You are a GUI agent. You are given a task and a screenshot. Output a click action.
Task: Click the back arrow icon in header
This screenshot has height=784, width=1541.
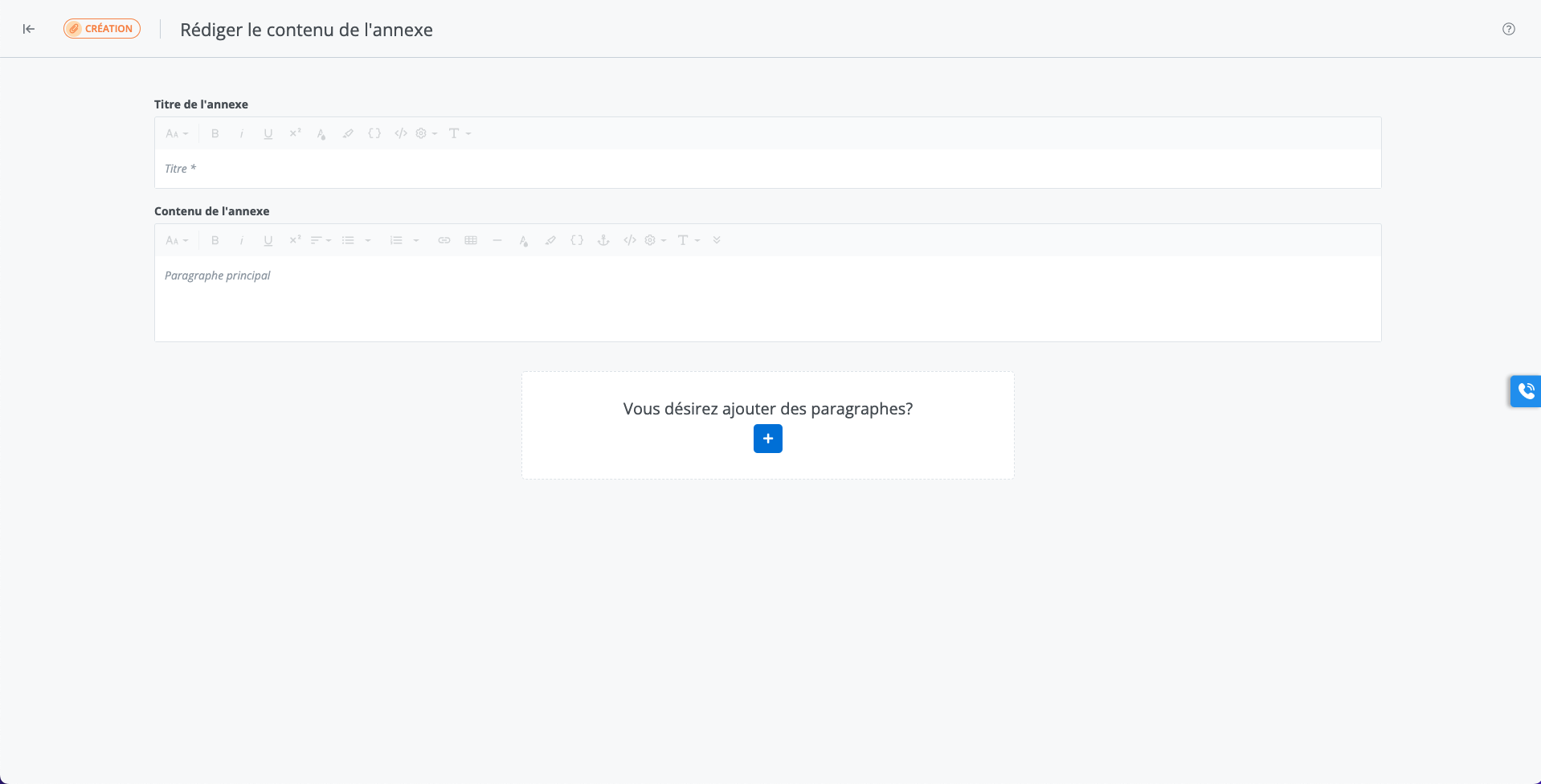29,29
